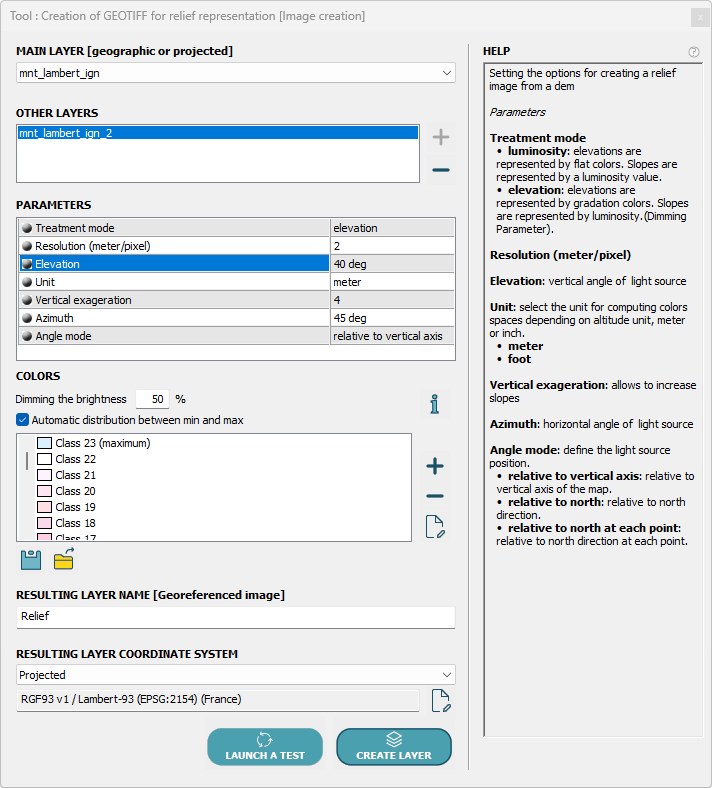Click the plus icon to add other layer
712x788 pixels.
[440, 137]
